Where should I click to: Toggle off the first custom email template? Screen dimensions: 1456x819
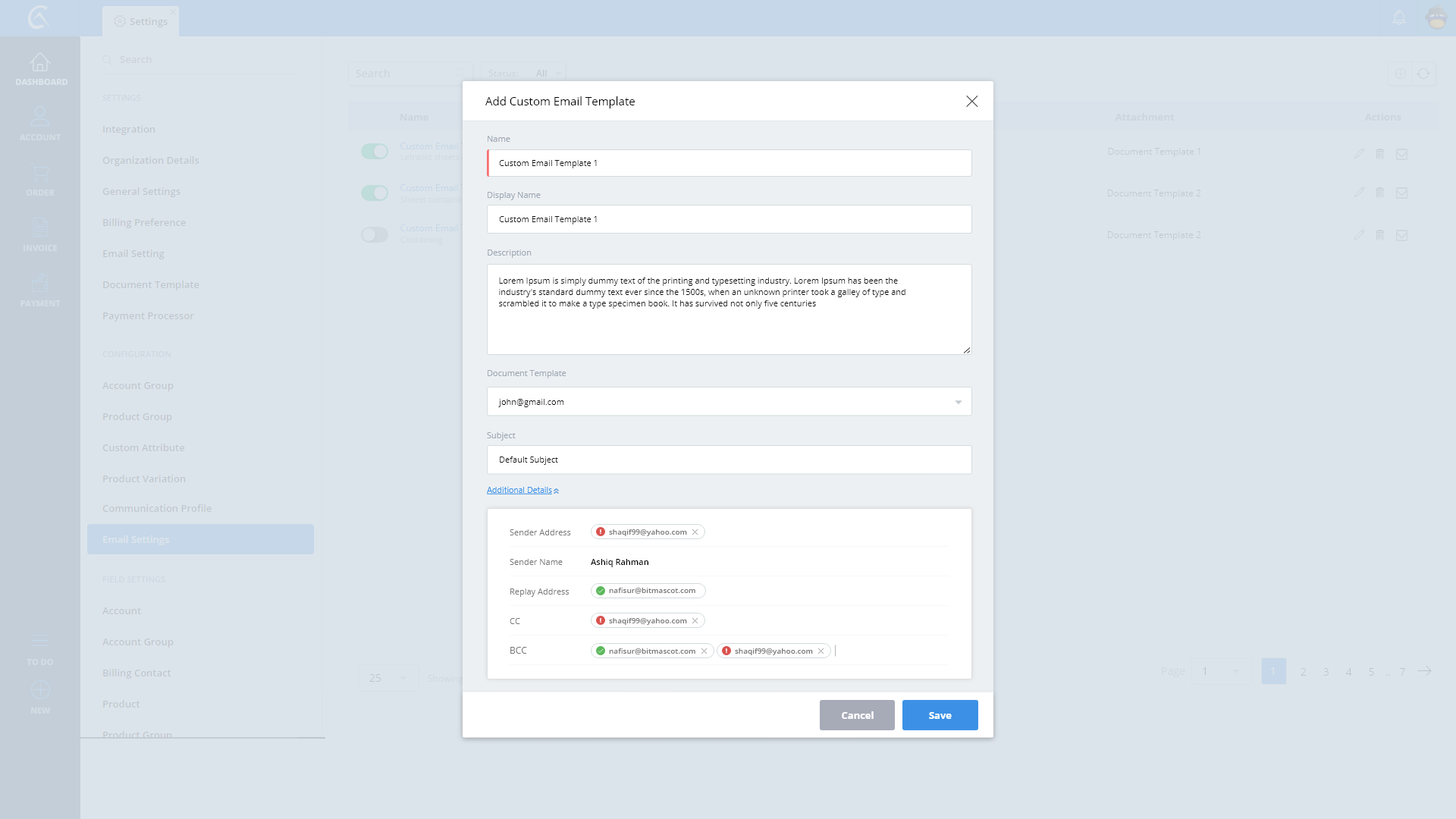pyautogui.click(x=375, y=152)
